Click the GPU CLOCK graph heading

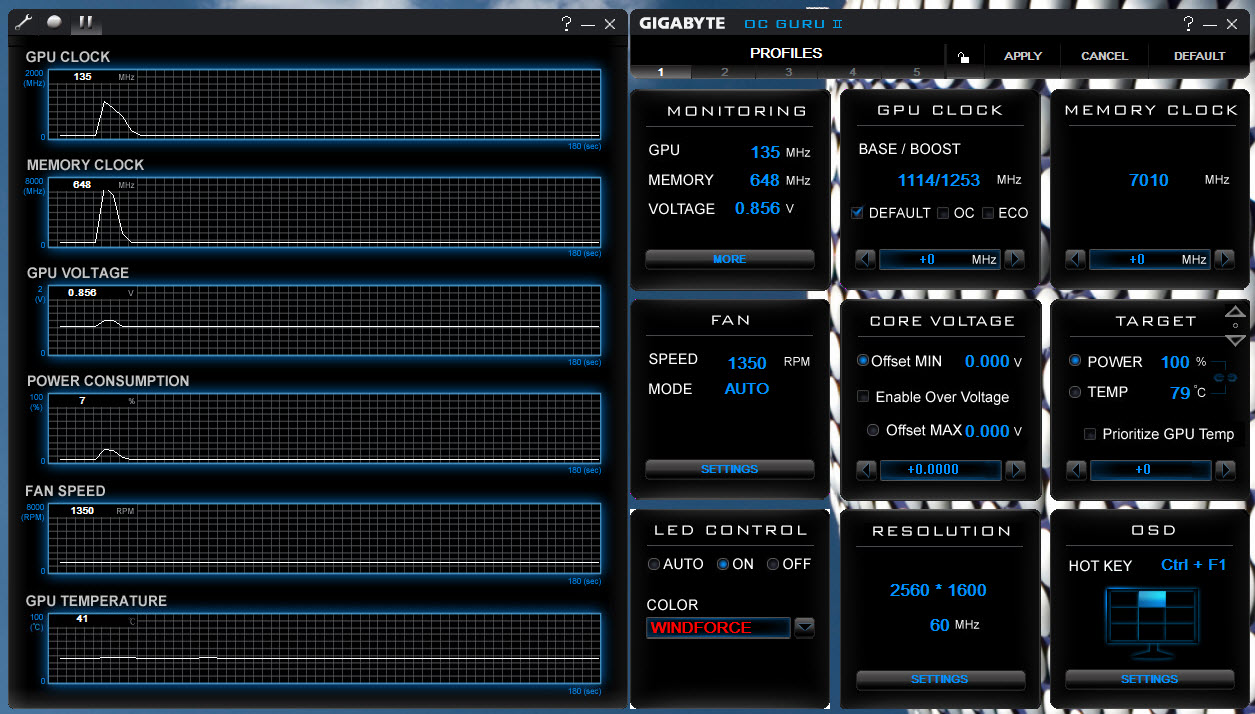(68, 57)
